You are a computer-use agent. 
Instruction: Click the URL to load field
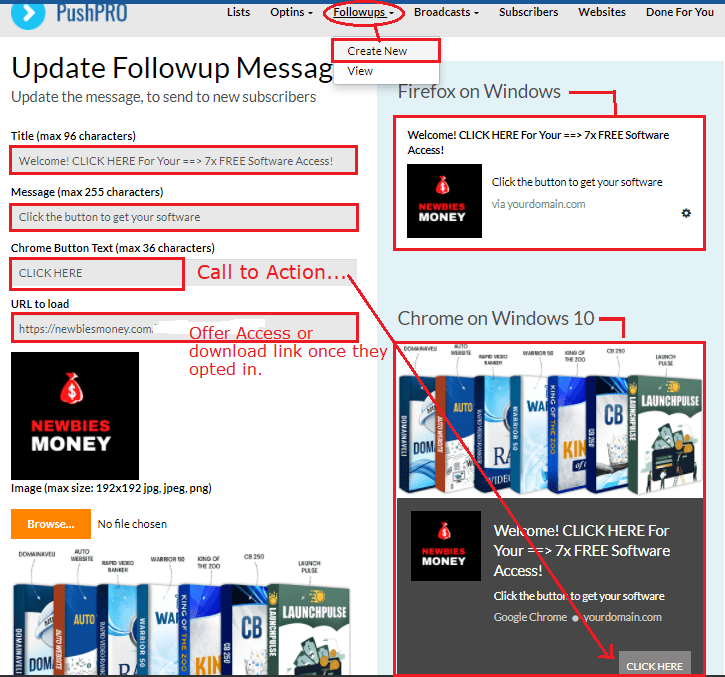coord(184,328)
